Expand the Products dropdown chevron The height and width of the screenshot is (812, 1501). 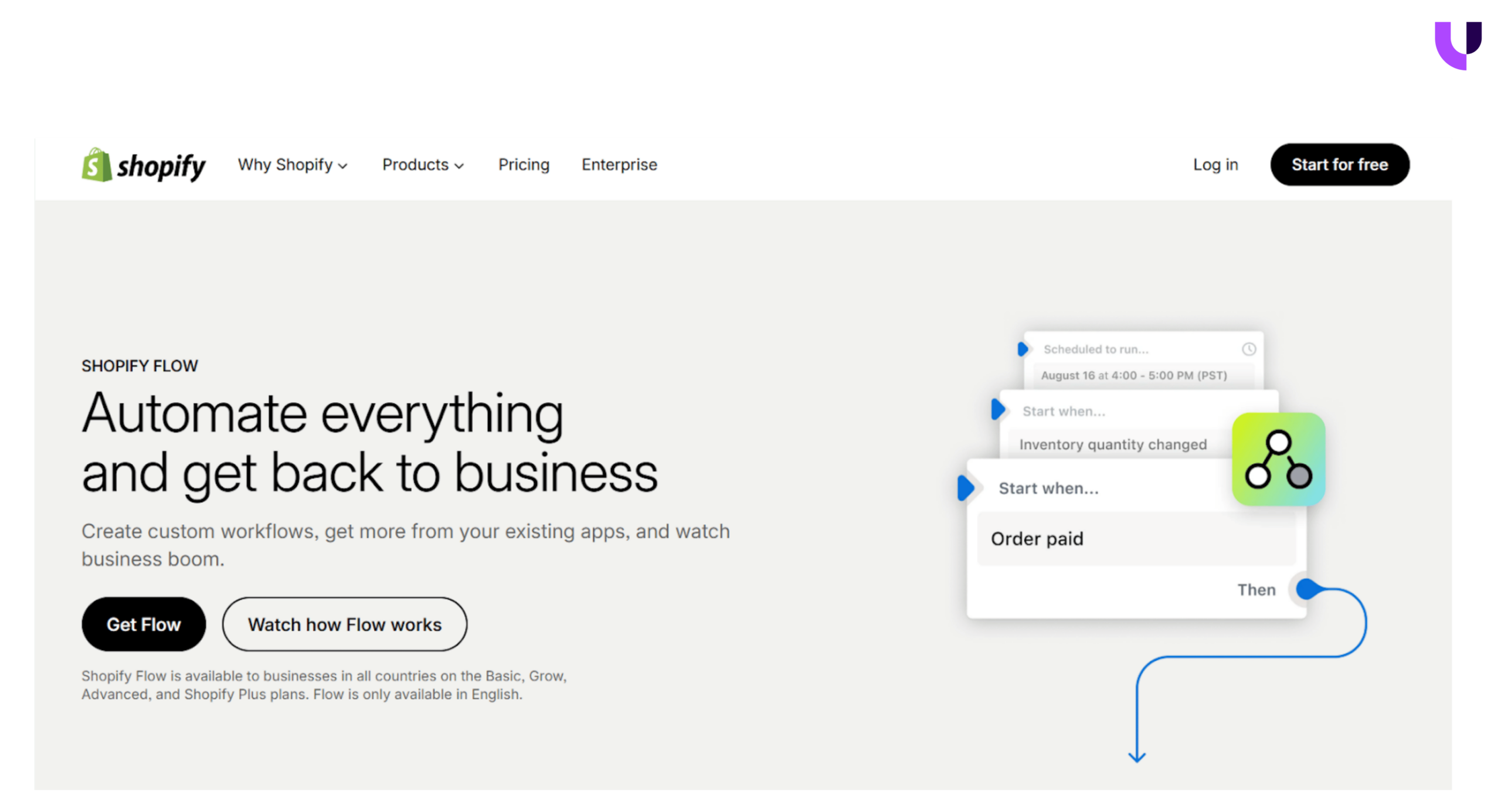pos(459,166)
